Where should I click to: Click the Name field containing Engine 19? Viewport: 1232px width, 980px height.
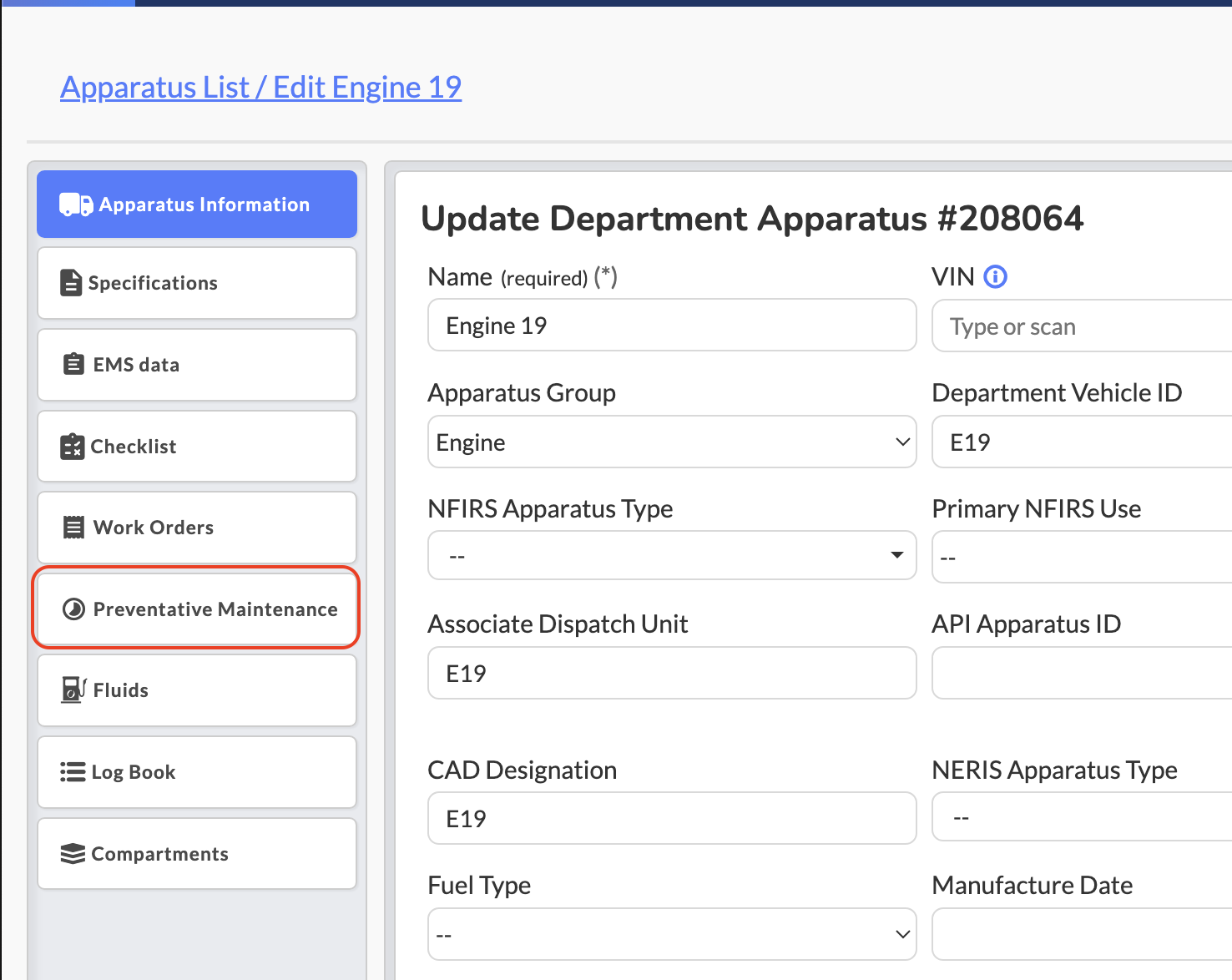671,326
